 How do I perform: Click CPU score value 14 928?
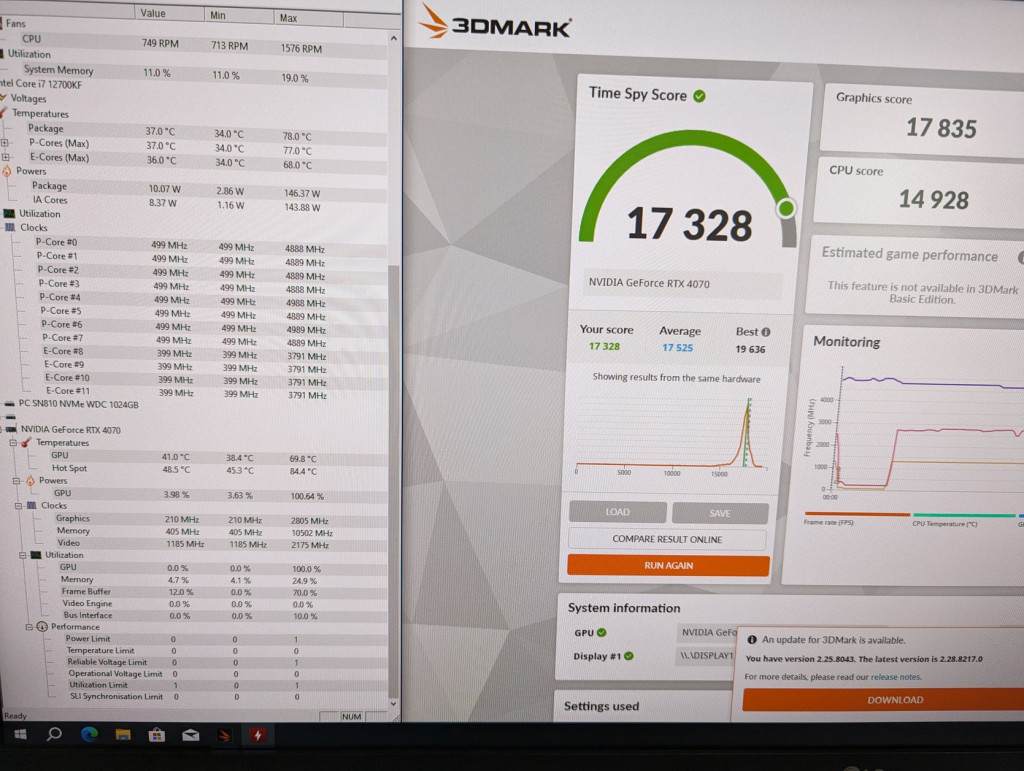point(933,199)
